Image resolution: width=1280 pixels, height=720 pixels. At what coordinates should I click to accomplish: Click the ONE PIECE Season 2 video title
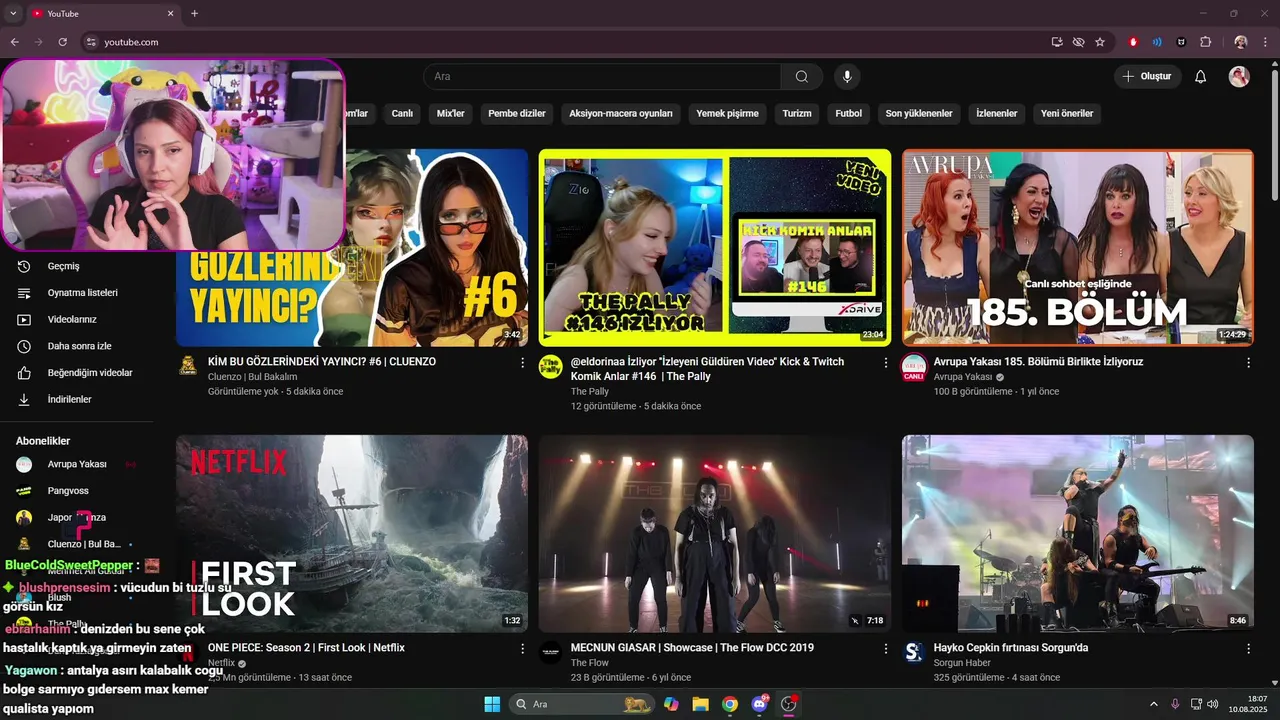tap(306, 648)
